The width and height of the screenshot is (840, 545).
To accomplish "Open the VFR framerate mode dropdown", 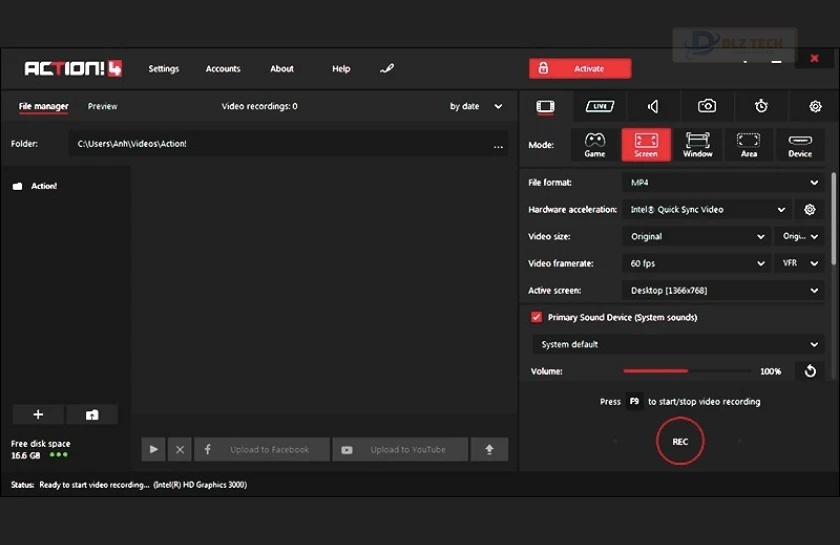I will point(799,263).
